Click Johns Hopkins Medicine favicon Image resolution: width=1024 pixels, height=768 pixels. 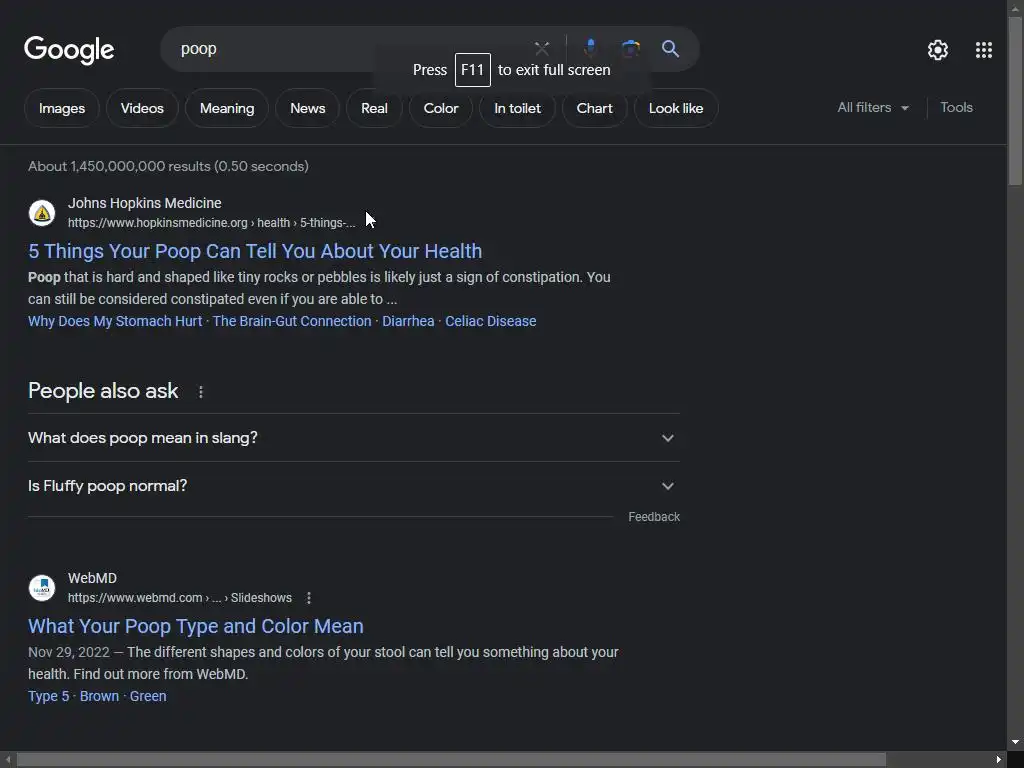click(42, 213)
